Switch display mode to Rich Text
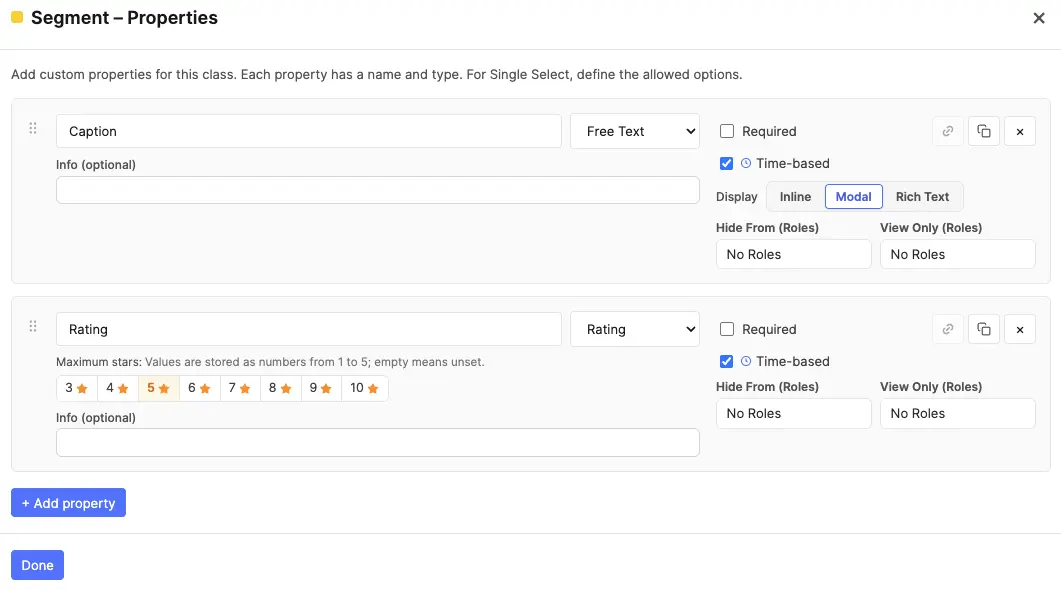The width and height of the screenshot is (1061, 590). (922, 197)
